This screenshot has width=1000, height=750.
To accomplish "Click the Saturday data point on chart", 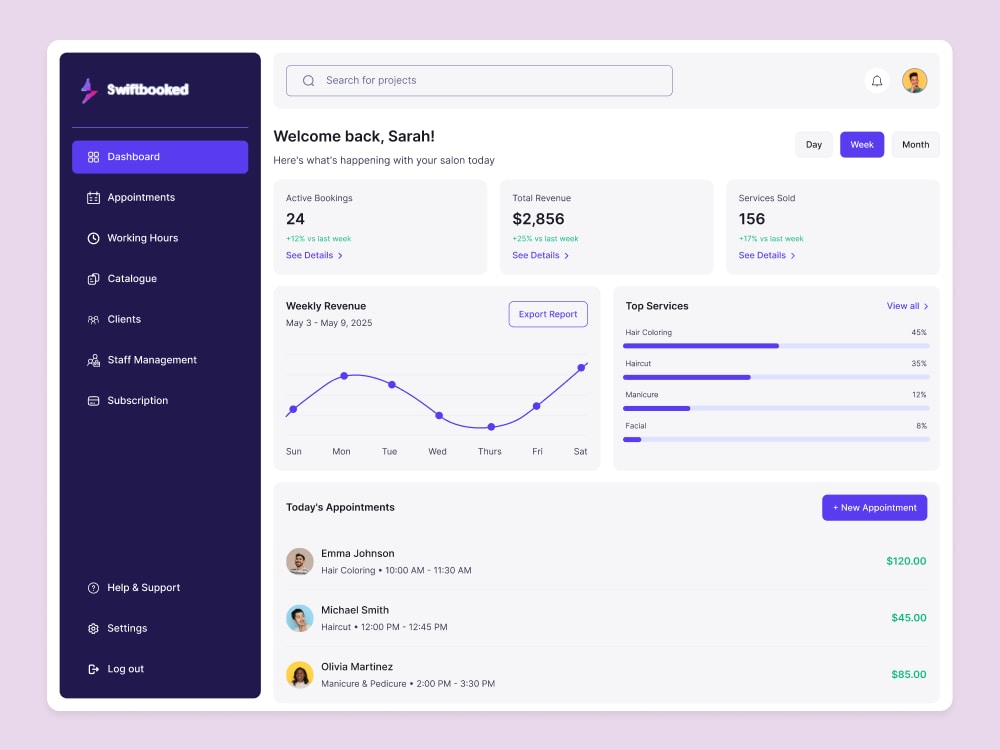I will coord(581,368).
